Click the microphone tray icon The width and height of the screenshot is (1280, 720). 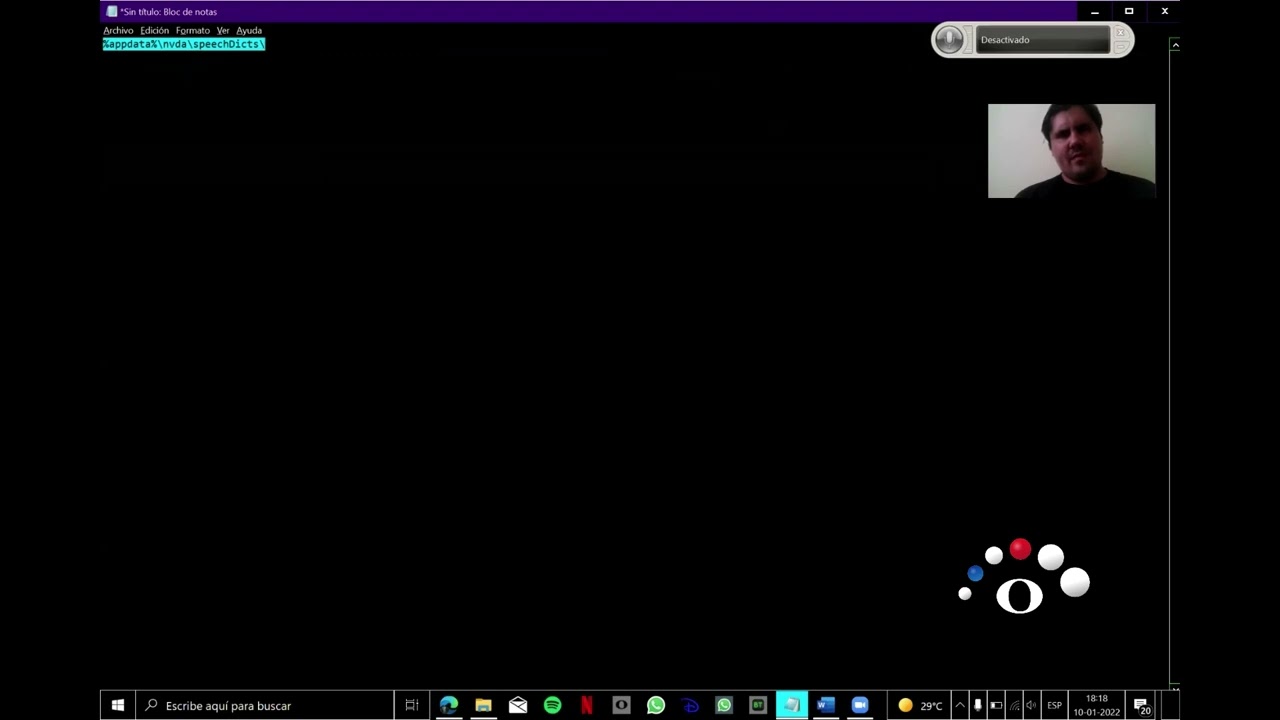pos(978,705)
